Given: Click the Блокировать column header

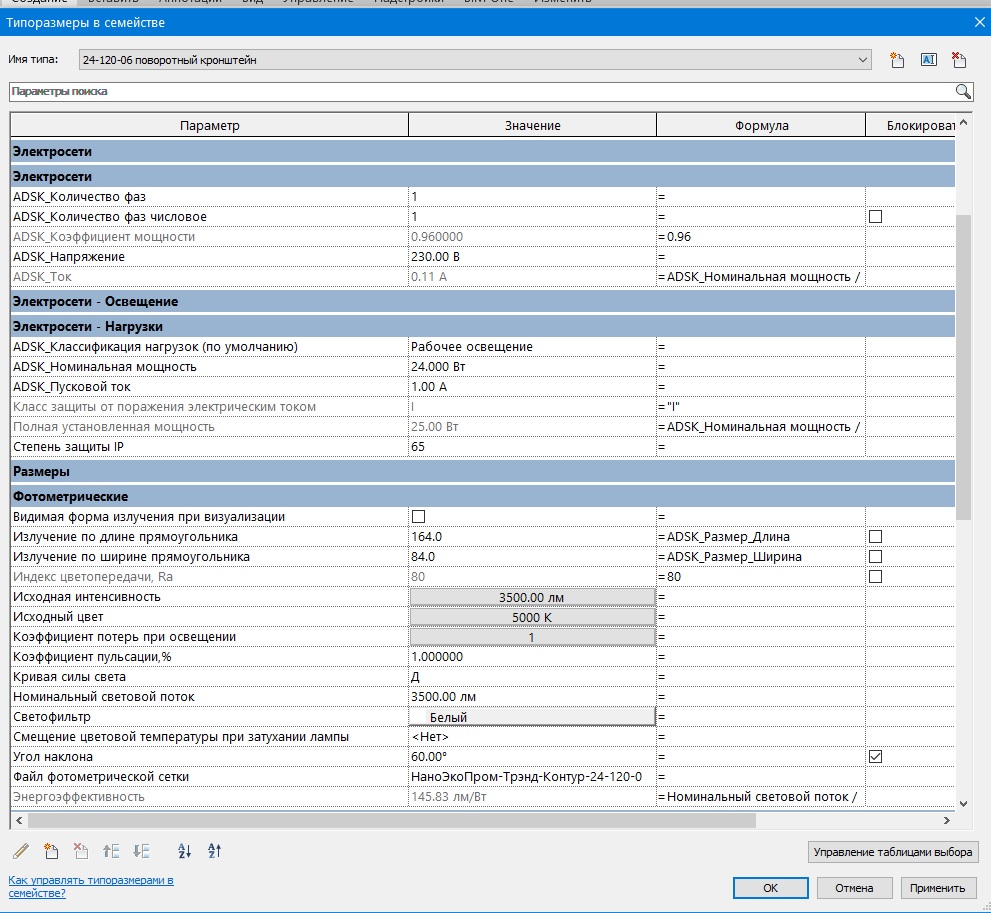Looking at the screenshot, I should point(910,125).
